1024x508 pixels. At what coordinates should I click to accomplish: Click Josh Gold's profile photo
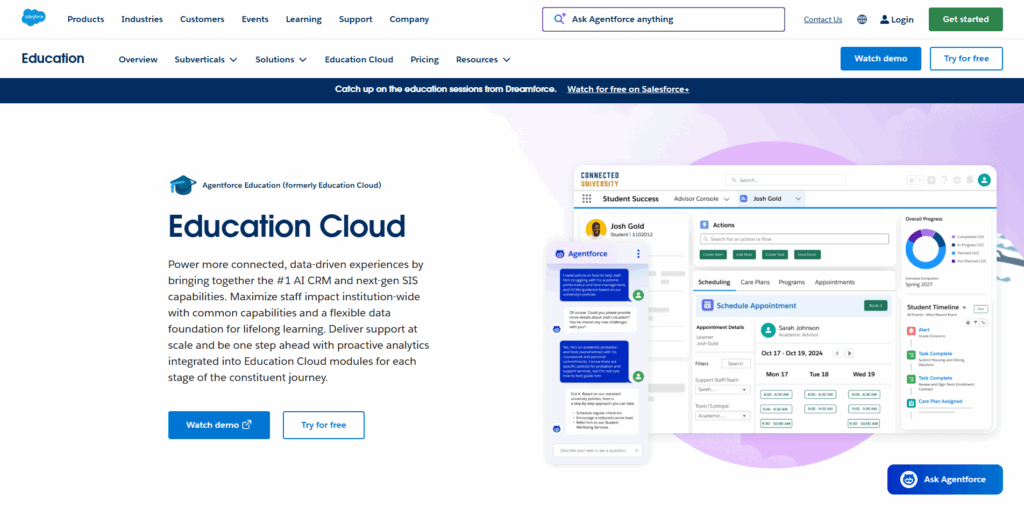point(596,229)
